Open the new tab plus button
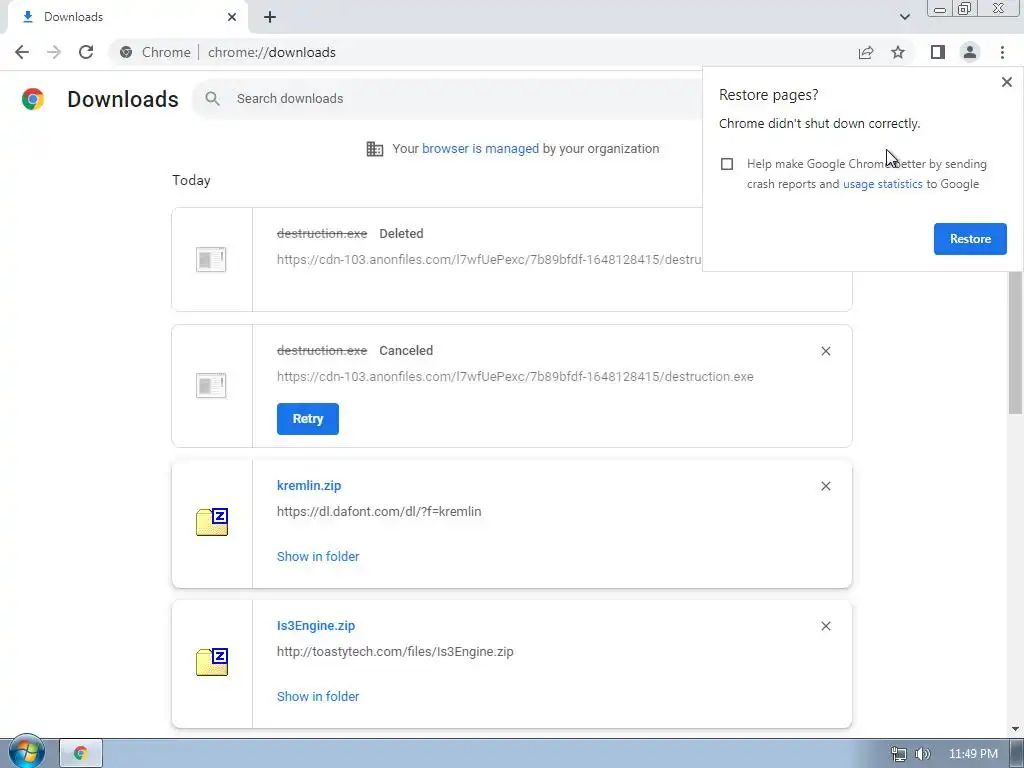This screenshot has height=768, width=1024. click(x=270, y=17)
